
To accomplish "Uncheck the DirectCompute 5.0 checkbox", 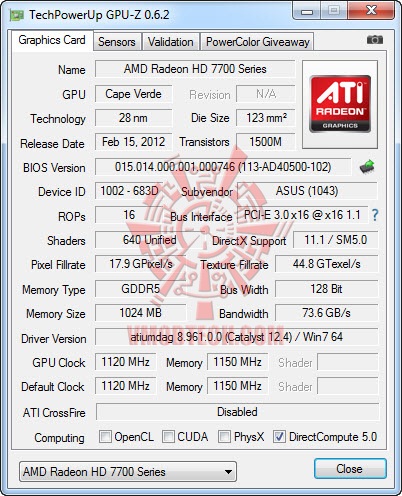I will pos(279,436).
